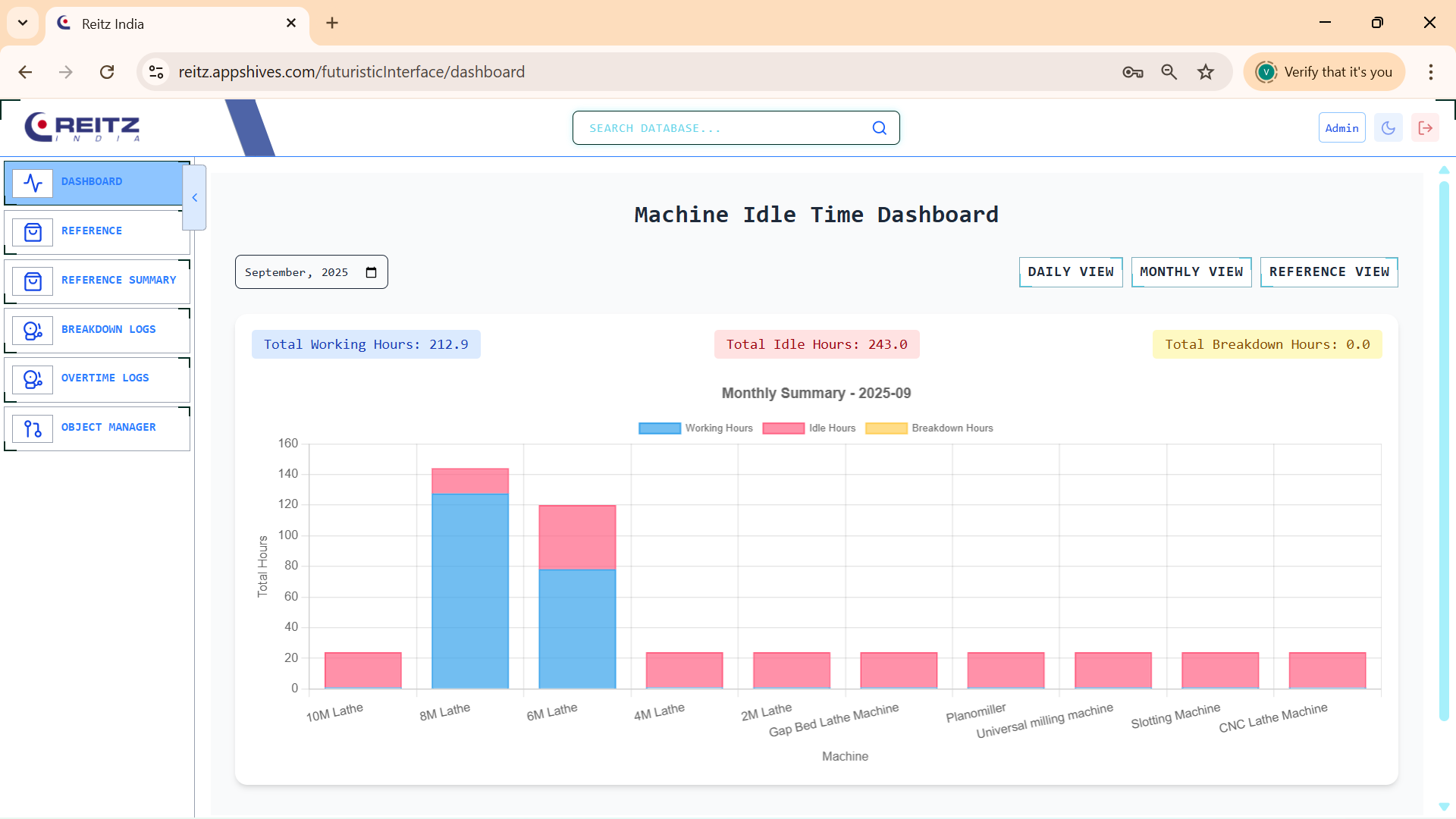1456x819 pixels.
Task: Switch to Reference View
Action: coord(1329,272)
